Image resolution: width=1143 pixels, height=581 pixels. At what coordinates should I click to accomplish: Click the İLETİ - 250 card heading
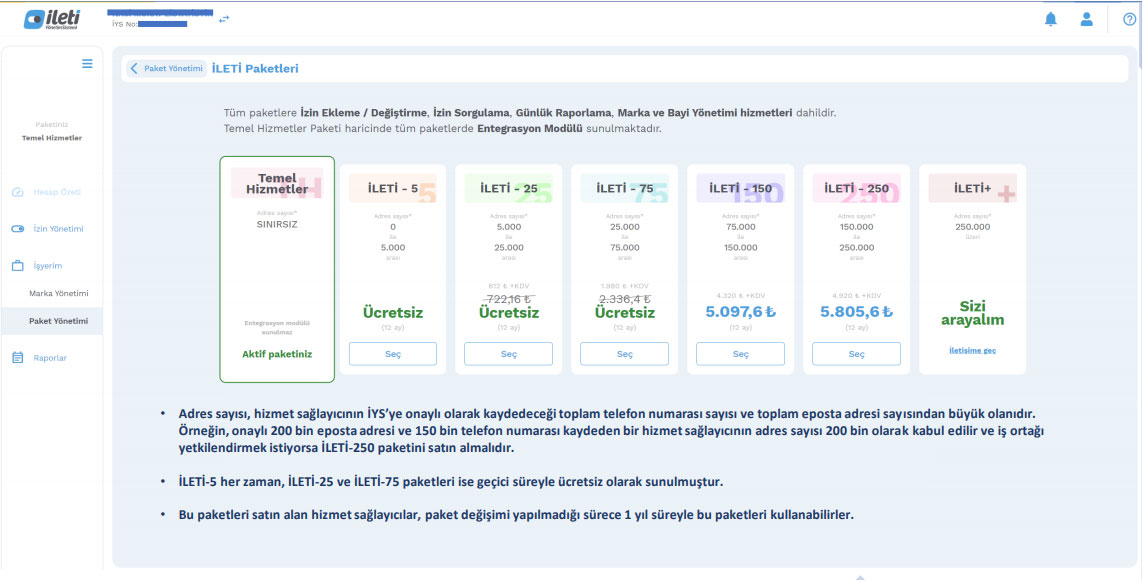pos(857,189)
